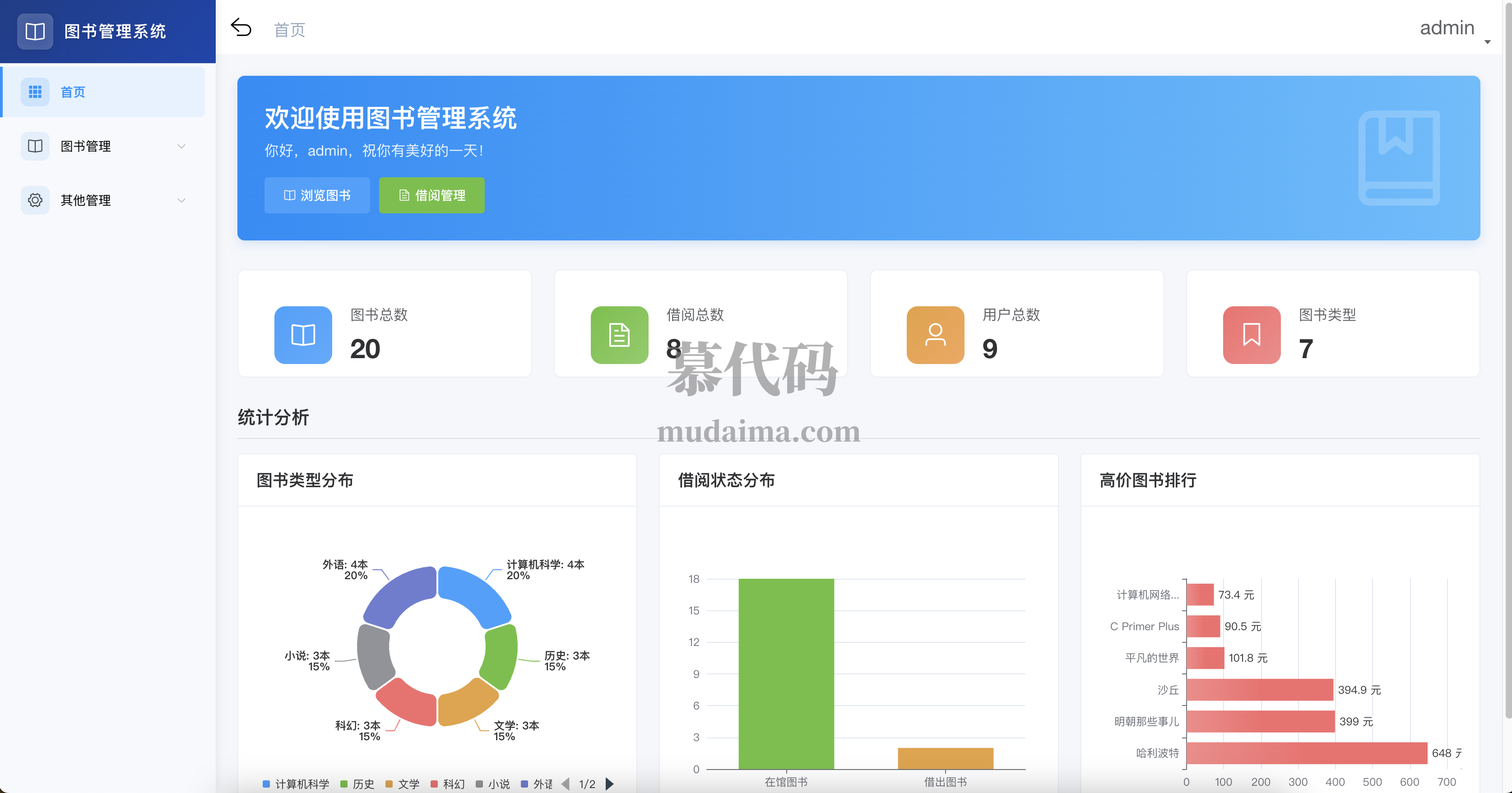Click the next-page arrow in legend pagination
The image size is (1512, 793).
(x=609, y=784)
